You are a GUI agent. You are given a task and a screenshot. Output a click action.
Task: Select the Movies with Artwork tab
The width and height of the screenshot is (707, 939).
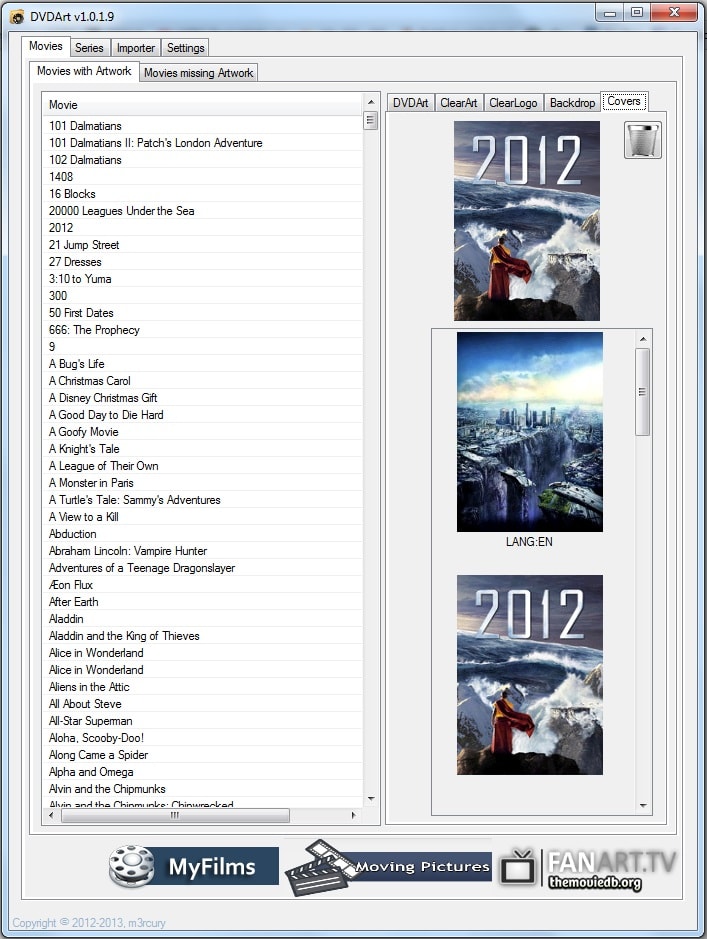(x=84, y=71)
